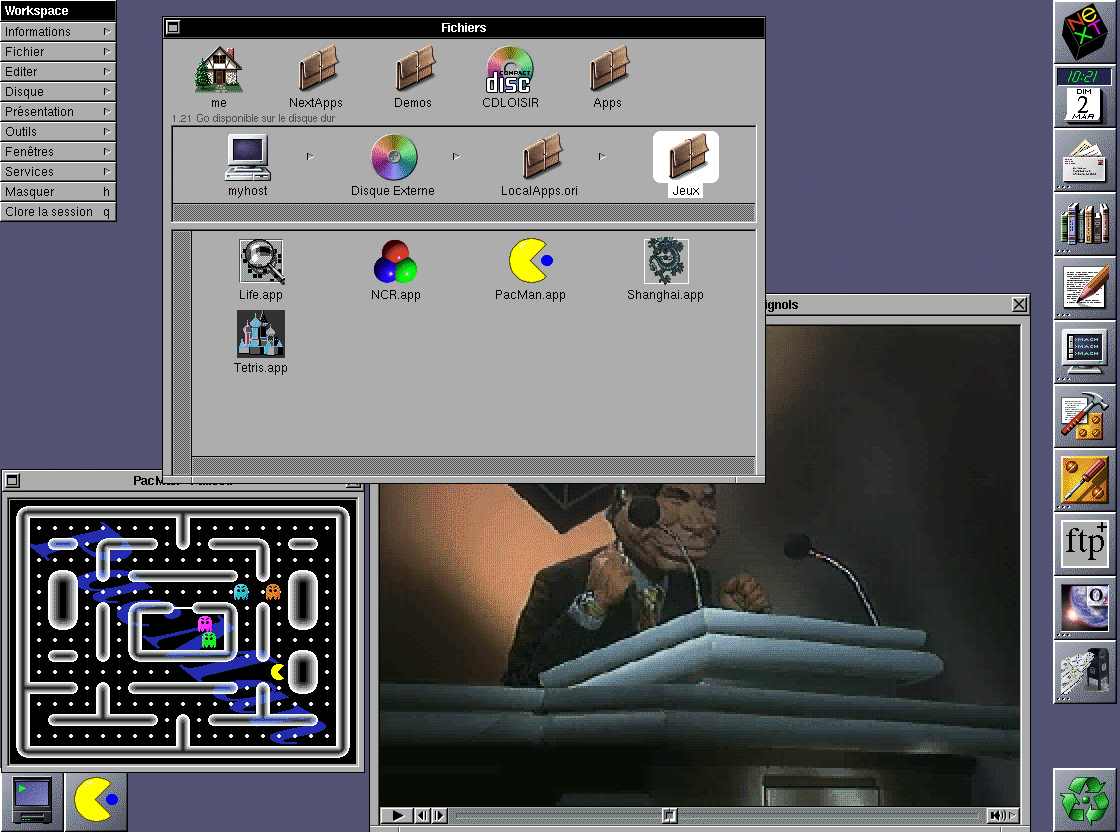Select the CDLOISIR compact disc icon

click(509, 70)
